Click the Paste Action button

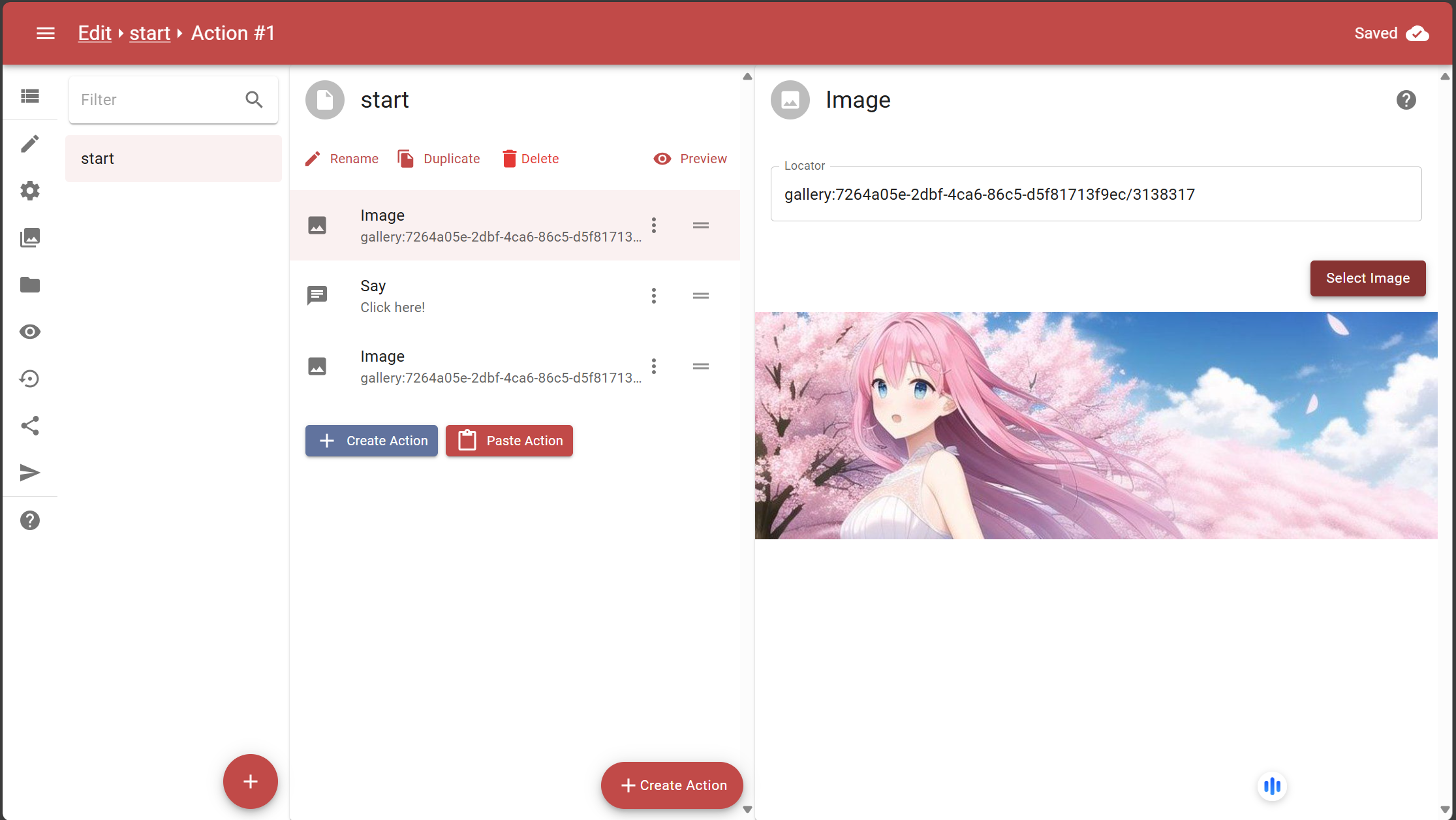509,441
